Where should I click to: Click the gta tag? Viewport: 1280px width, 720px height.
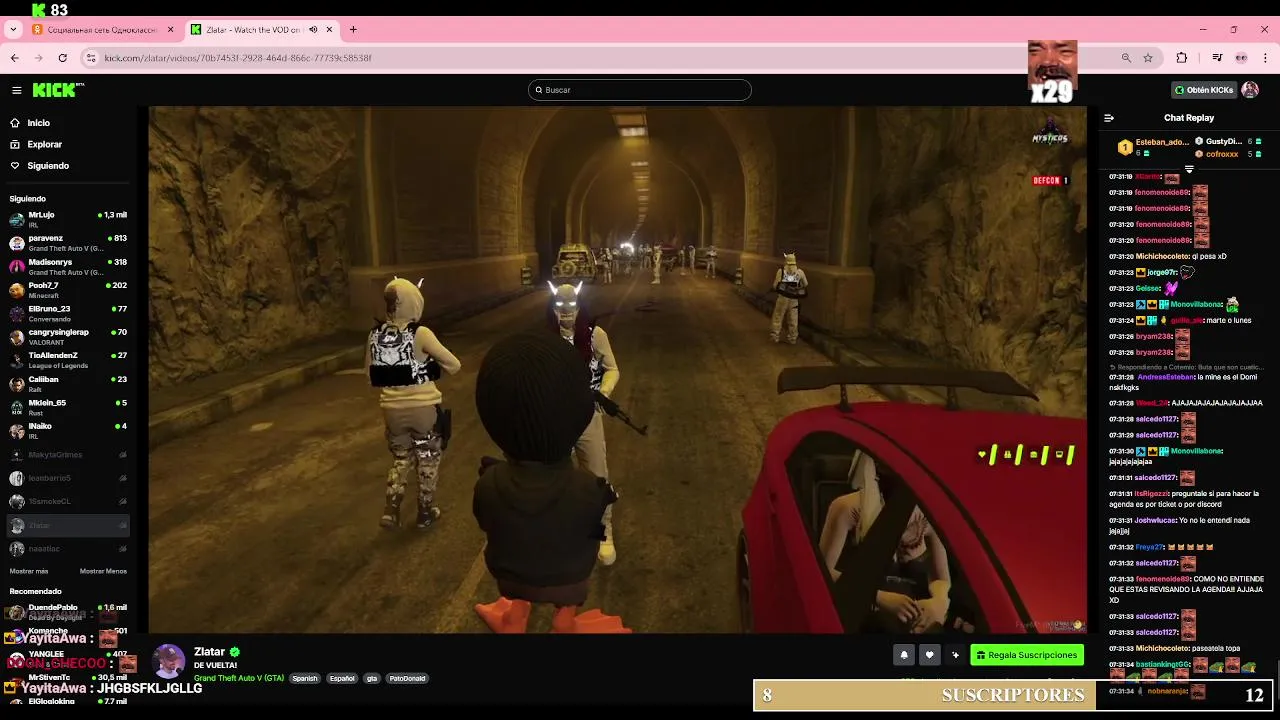pyautogui.click(x=372, y=678)
